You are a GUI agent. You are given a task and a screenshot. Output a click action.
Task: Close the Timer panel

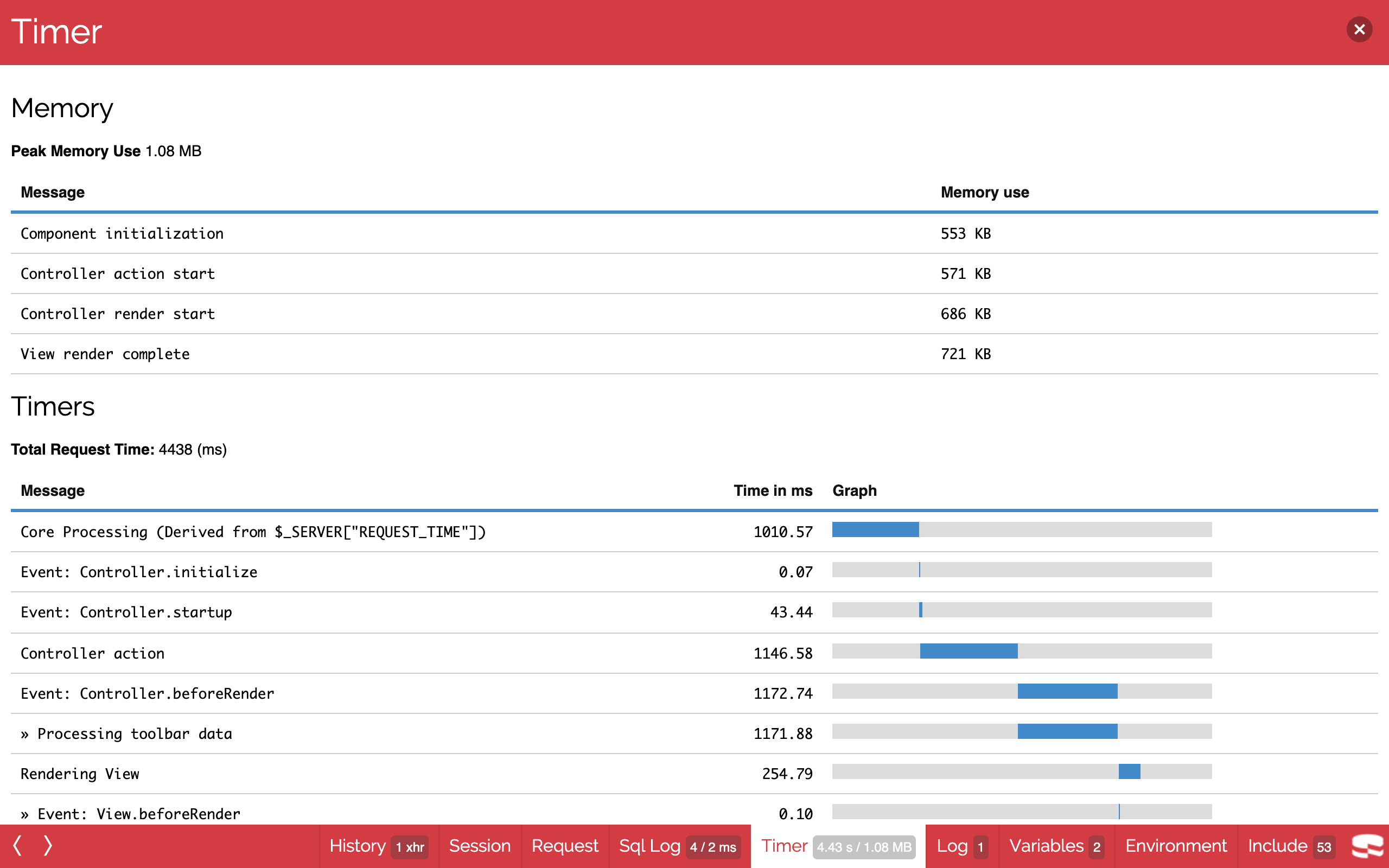coord(1359,29)
